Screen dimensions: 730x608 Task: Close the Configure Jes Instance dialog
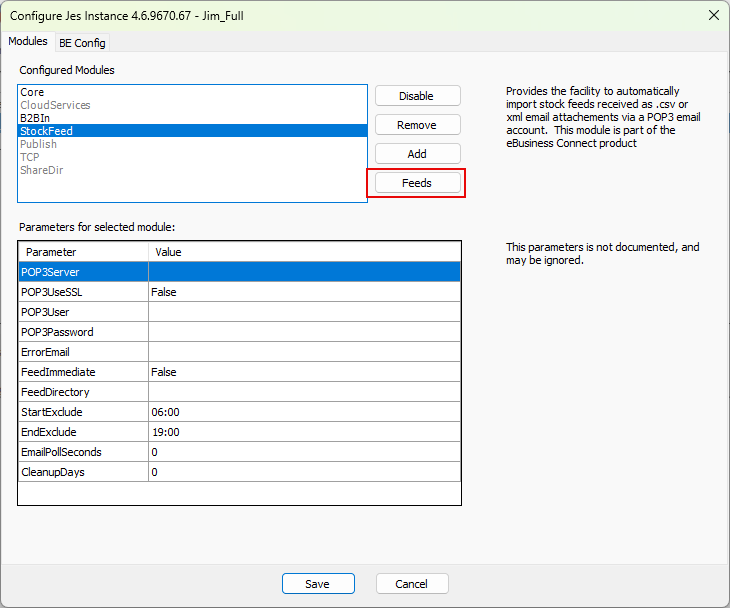click(x=713, y=15)
